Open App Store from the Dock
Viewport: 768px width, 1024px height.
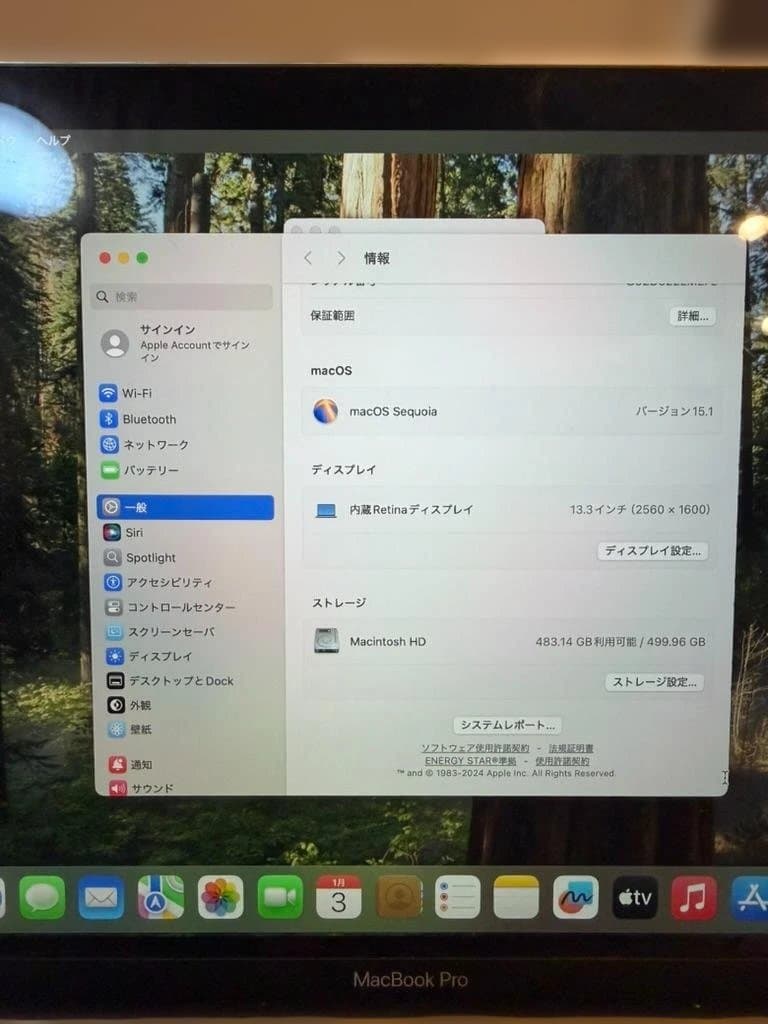750,897
